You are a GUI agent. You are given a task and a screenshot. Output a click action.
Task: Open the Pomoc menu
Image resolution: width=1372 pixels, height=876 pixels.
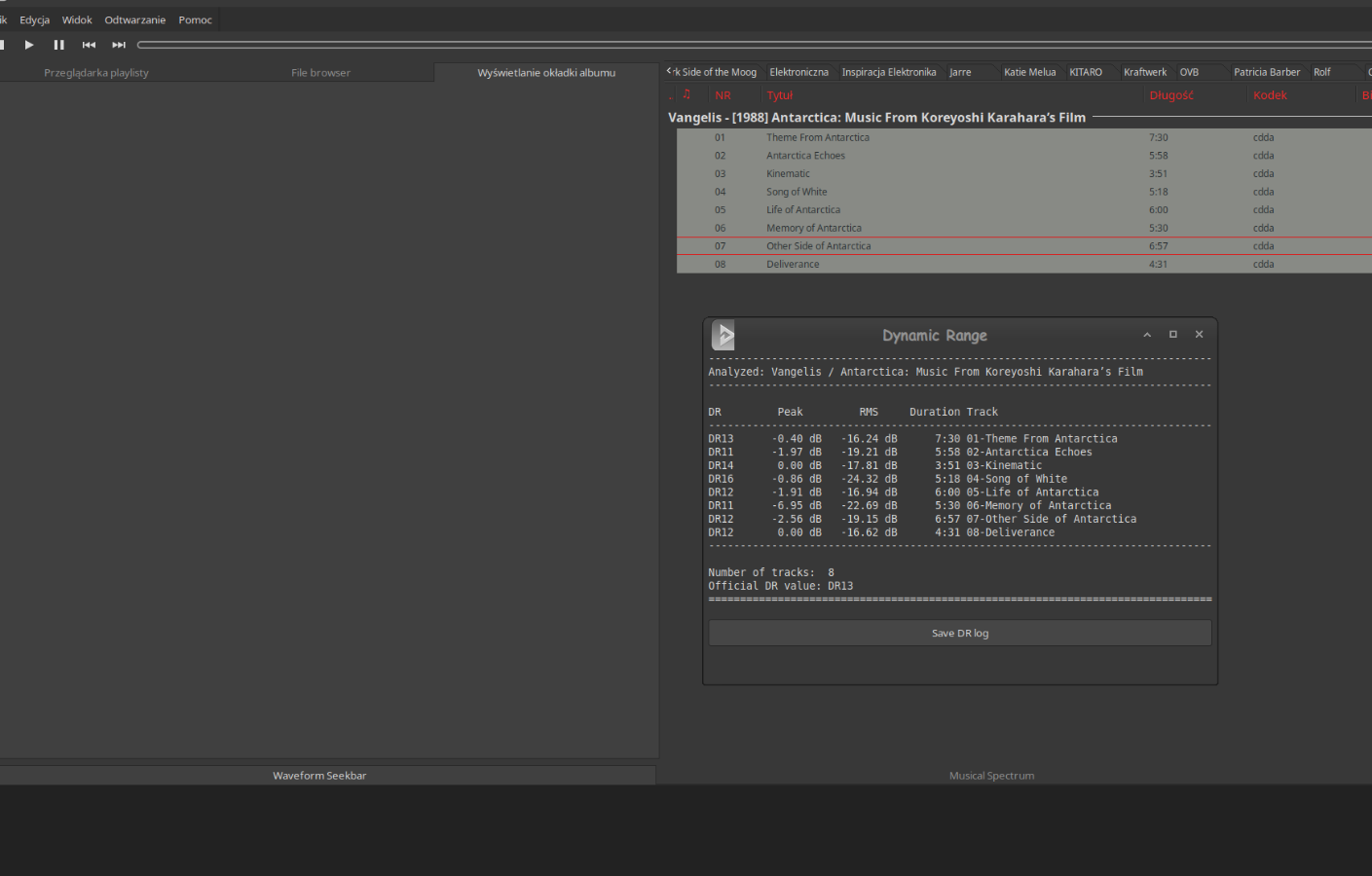195,19
